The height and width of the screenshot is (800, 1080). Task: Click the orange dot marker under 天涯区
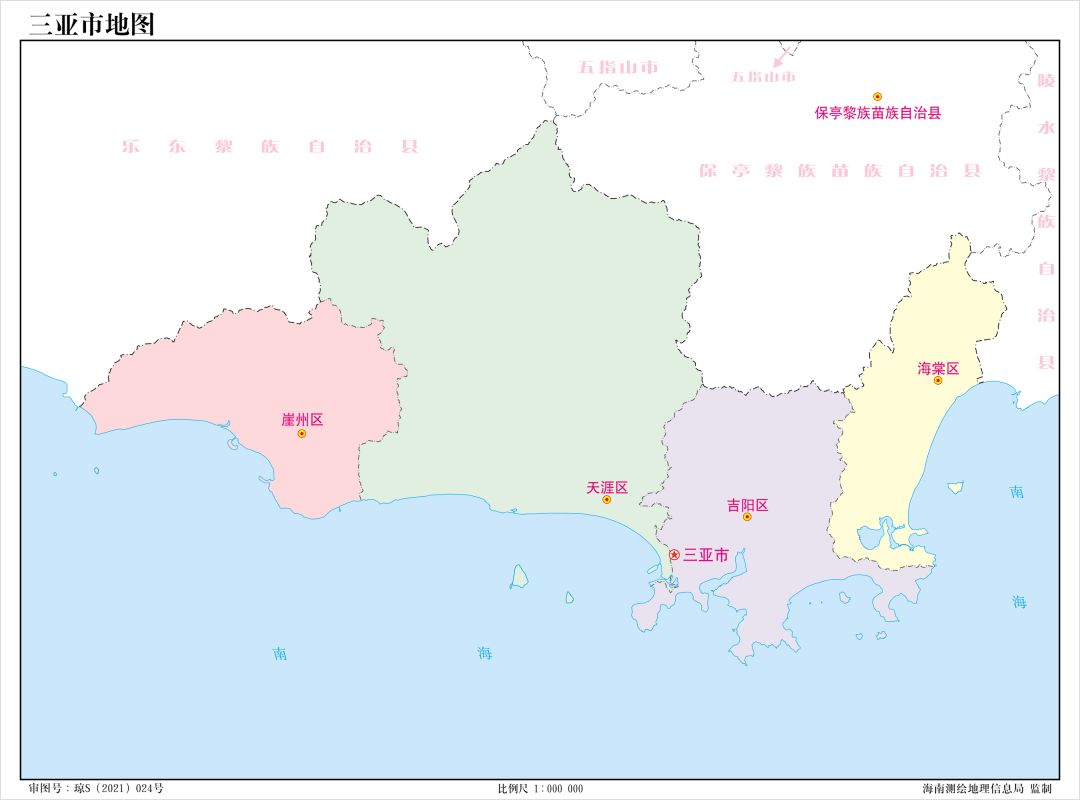coord(607,500)
